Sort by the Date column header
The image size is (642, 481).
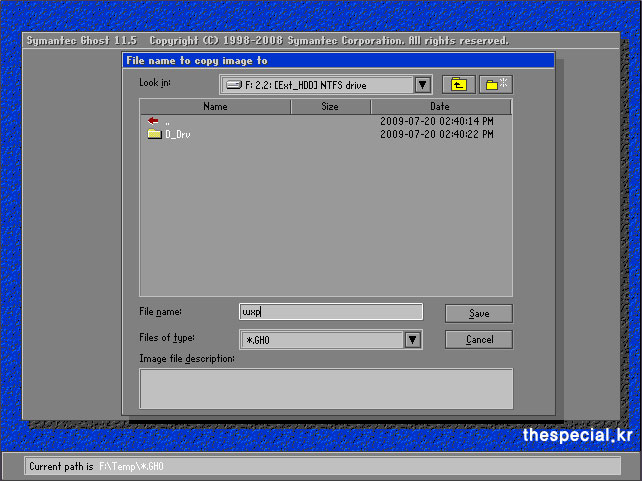441,106
